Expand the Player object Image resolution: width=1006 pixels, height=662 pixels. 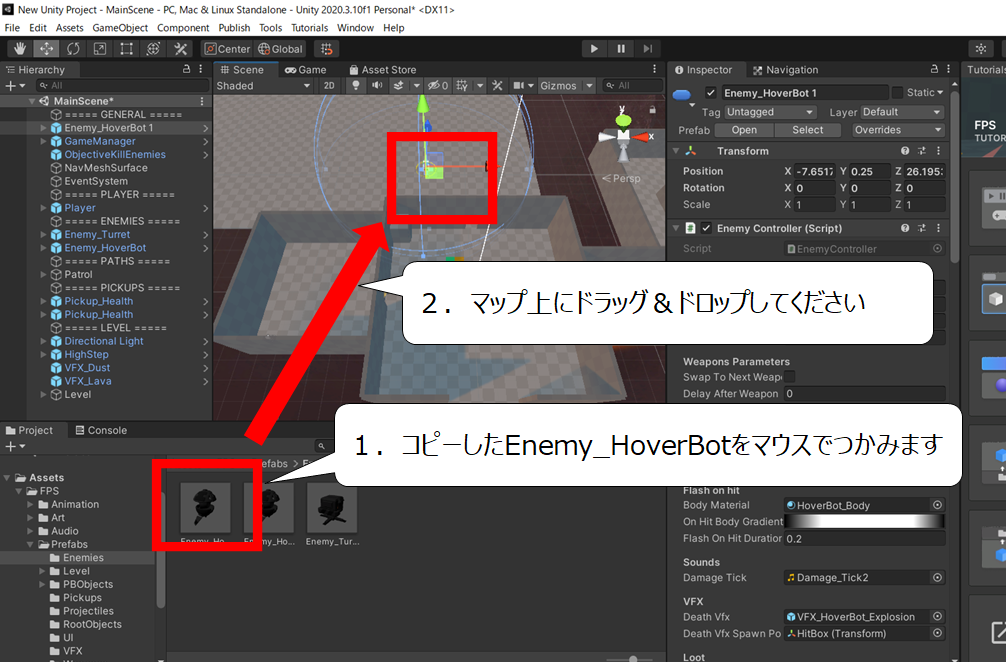[x=44, y=208]
